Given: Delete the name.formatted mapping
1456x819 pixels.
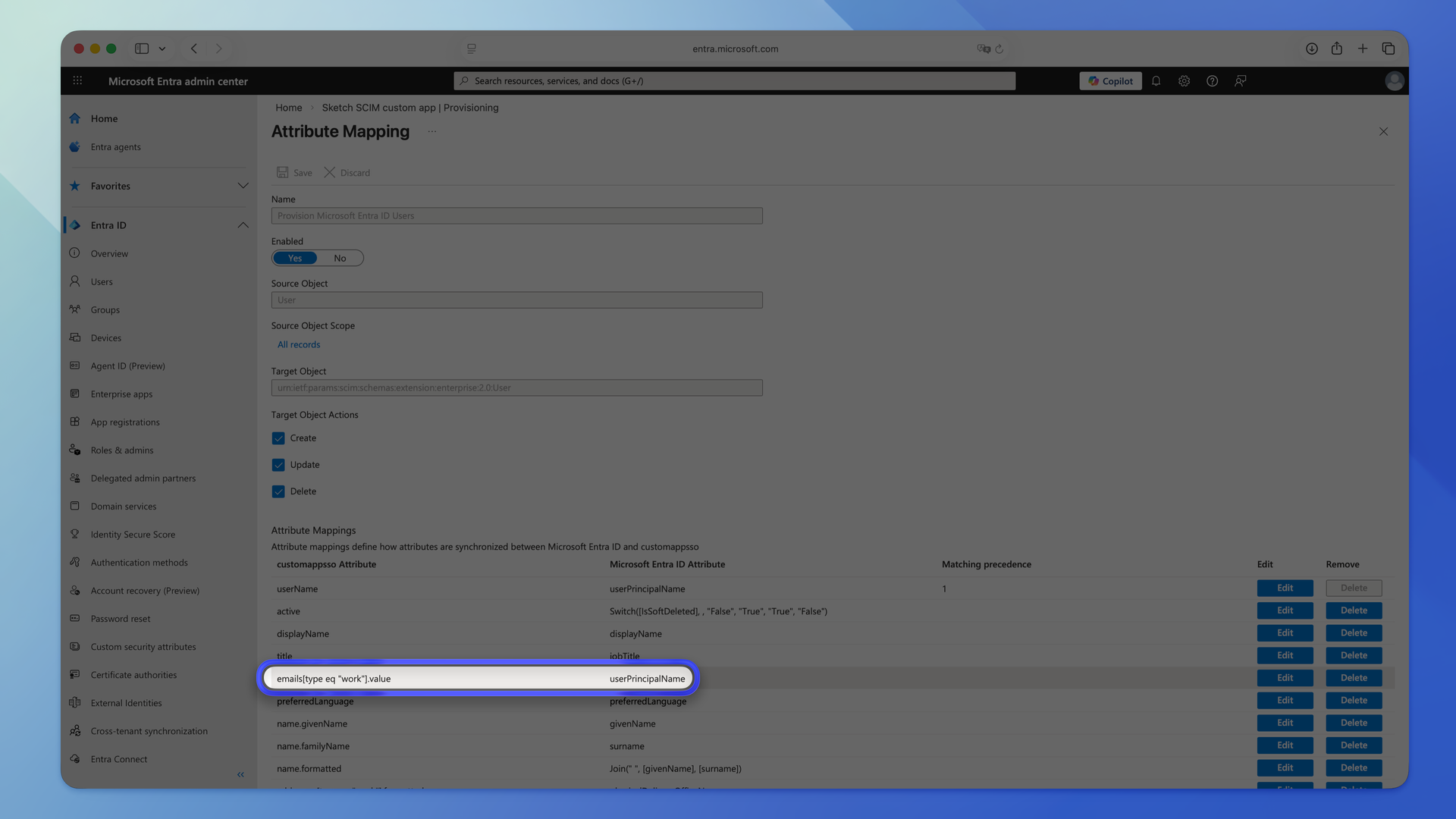Looking at the screenshot, I should point(1354,768).
